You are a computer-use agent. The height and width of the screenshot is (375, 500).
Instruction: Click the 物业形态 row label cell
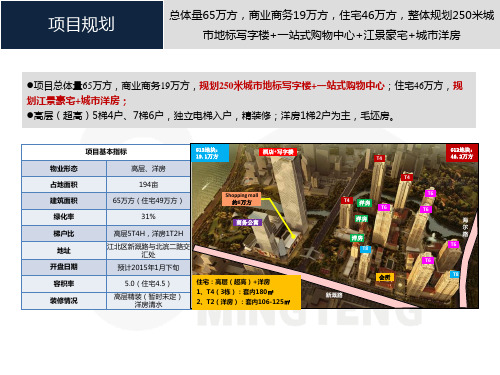pyautogui.click(x=64, y=169)
